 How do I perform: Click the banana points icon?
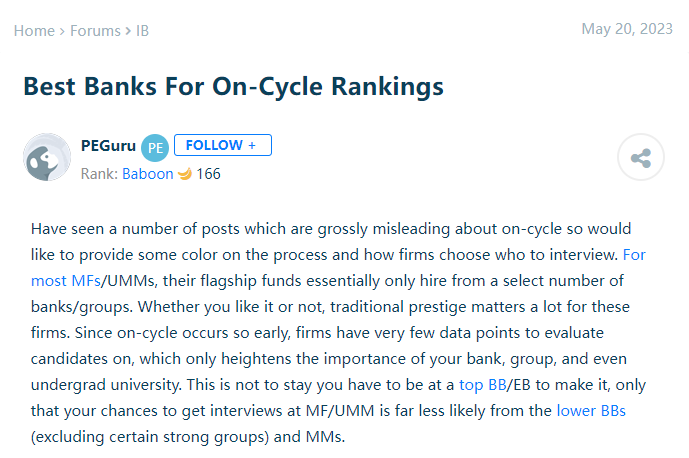(185, 174)
